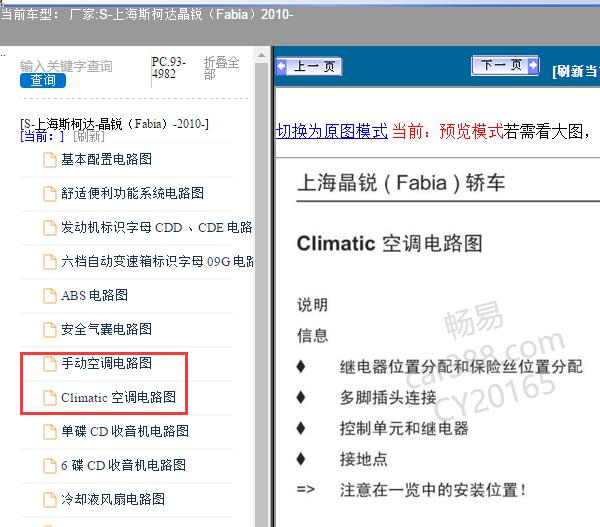Select Climatic 空调电路图 entry
Viewport: 600px width, 527px height.
click(118, 397)
